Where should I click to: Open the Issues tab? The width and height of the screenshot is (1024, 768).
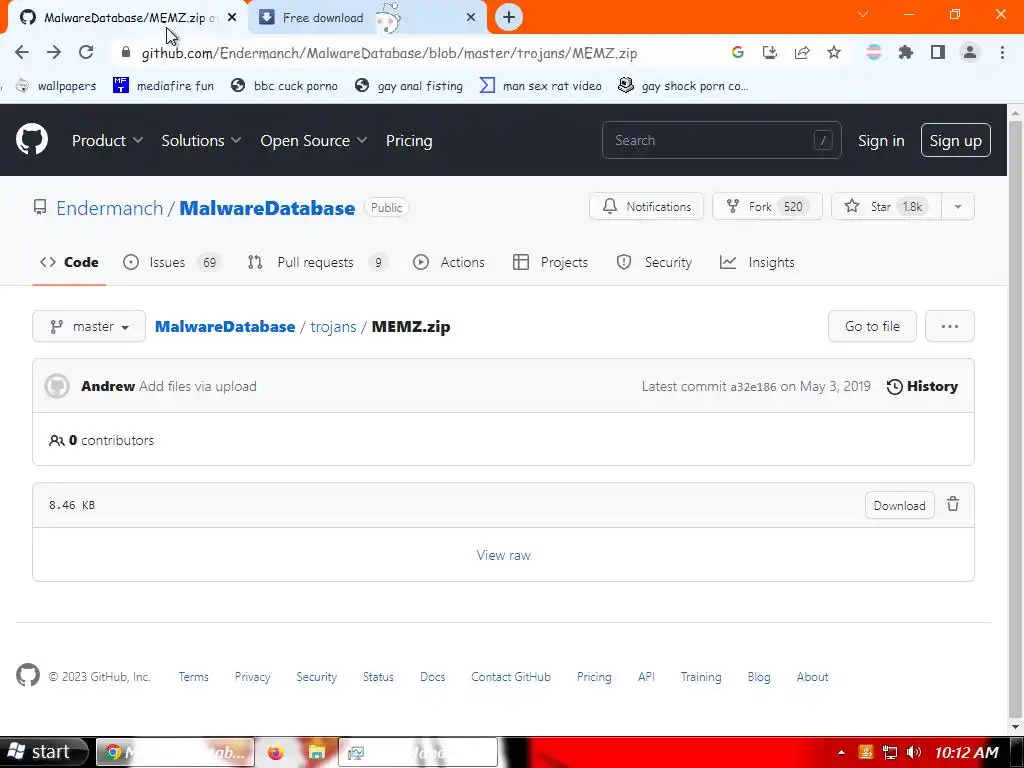(172, 262)
